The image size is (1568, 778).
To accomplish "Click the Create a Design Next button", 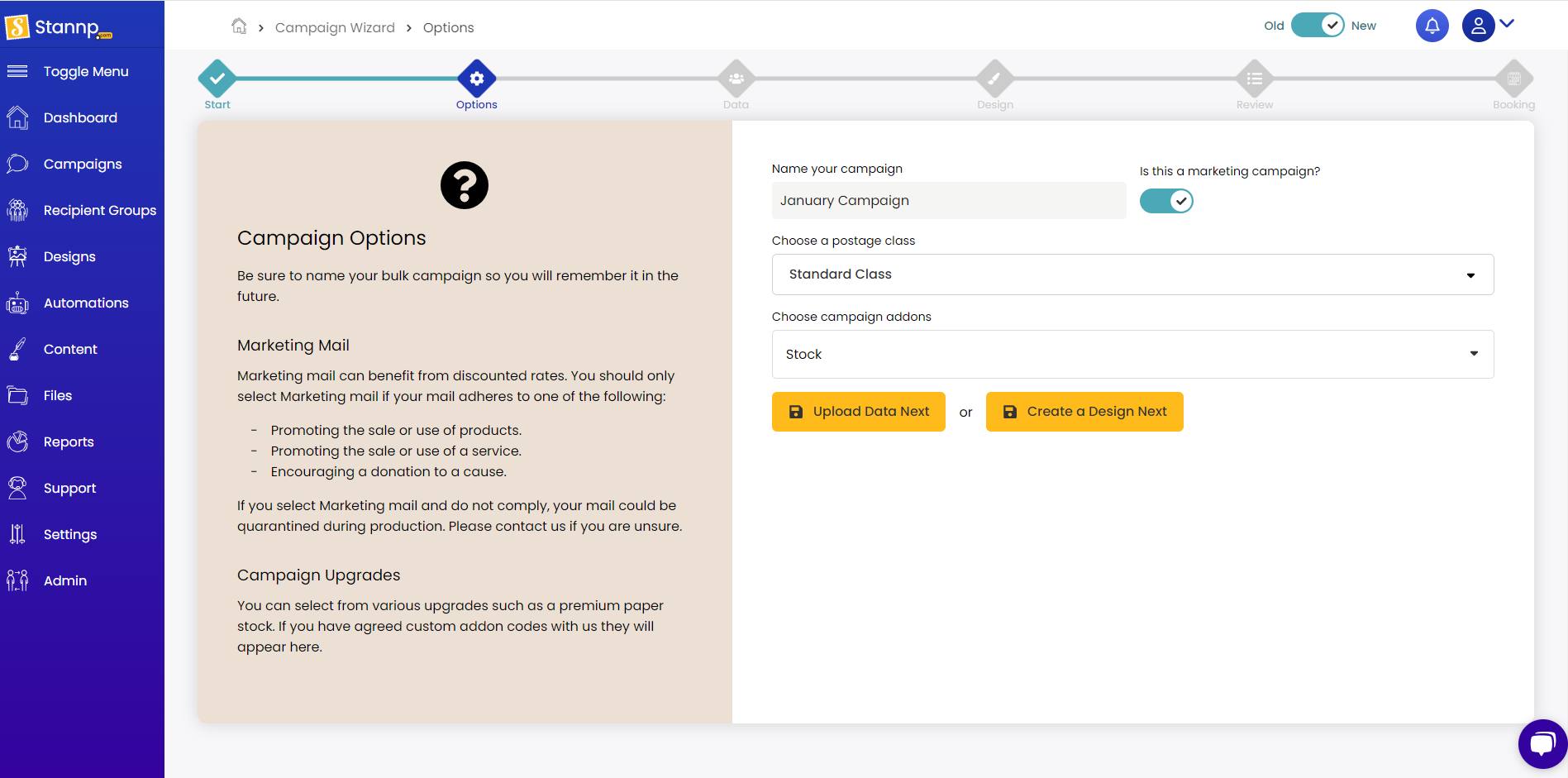I will 1084,412.
